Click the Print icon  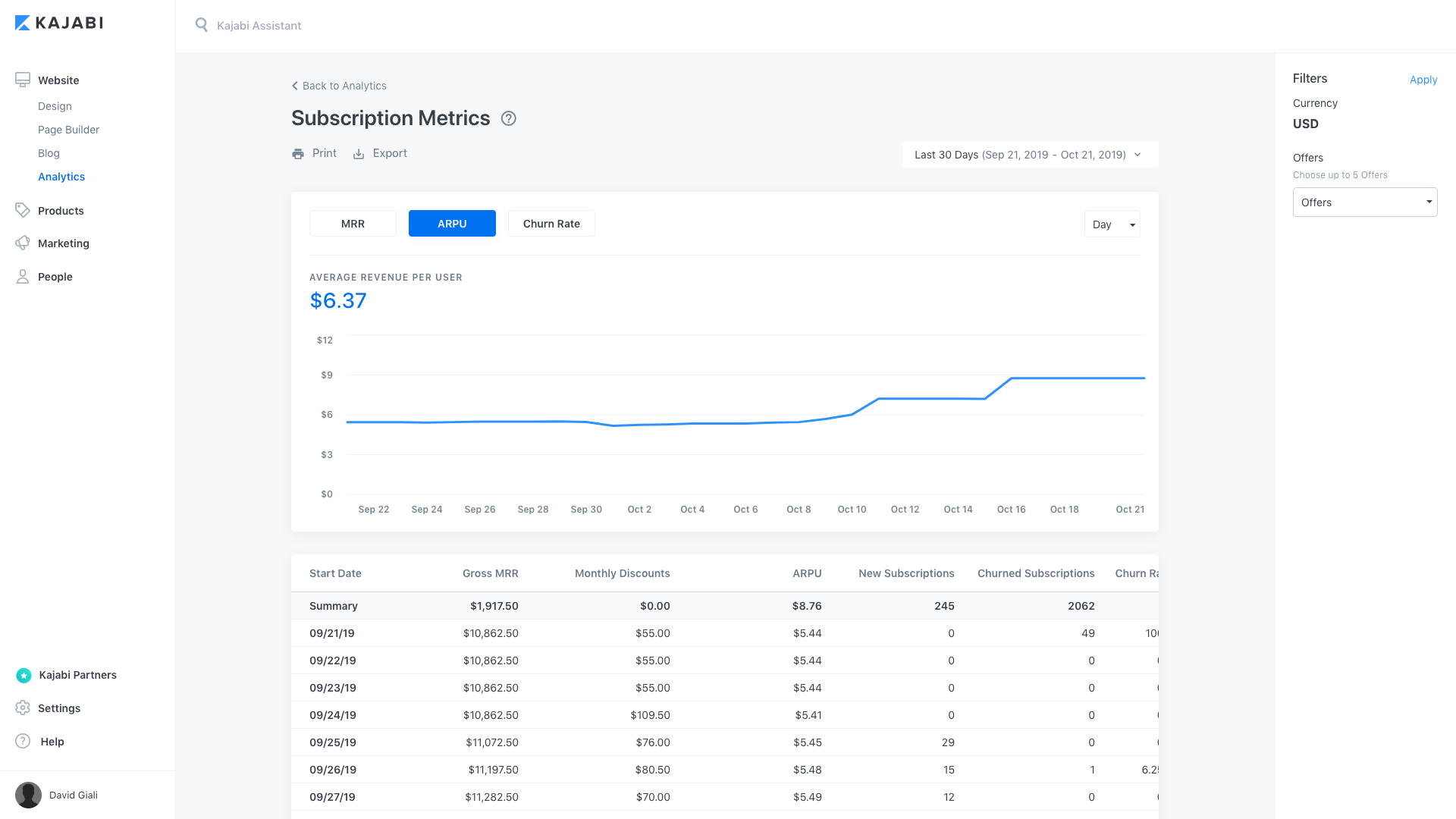tap(298, 154)
